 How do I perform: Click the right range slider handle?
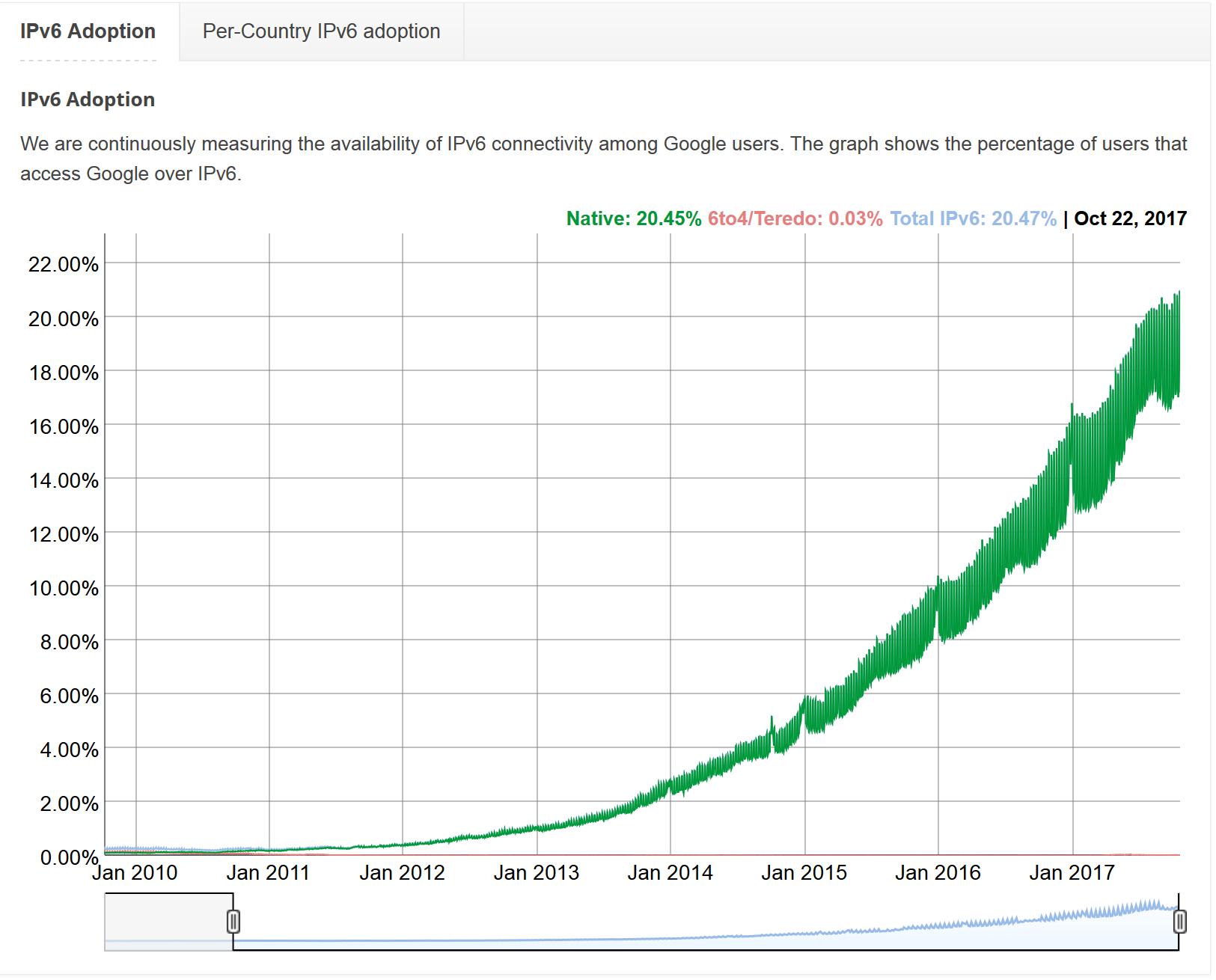(x=1180, y=922)
